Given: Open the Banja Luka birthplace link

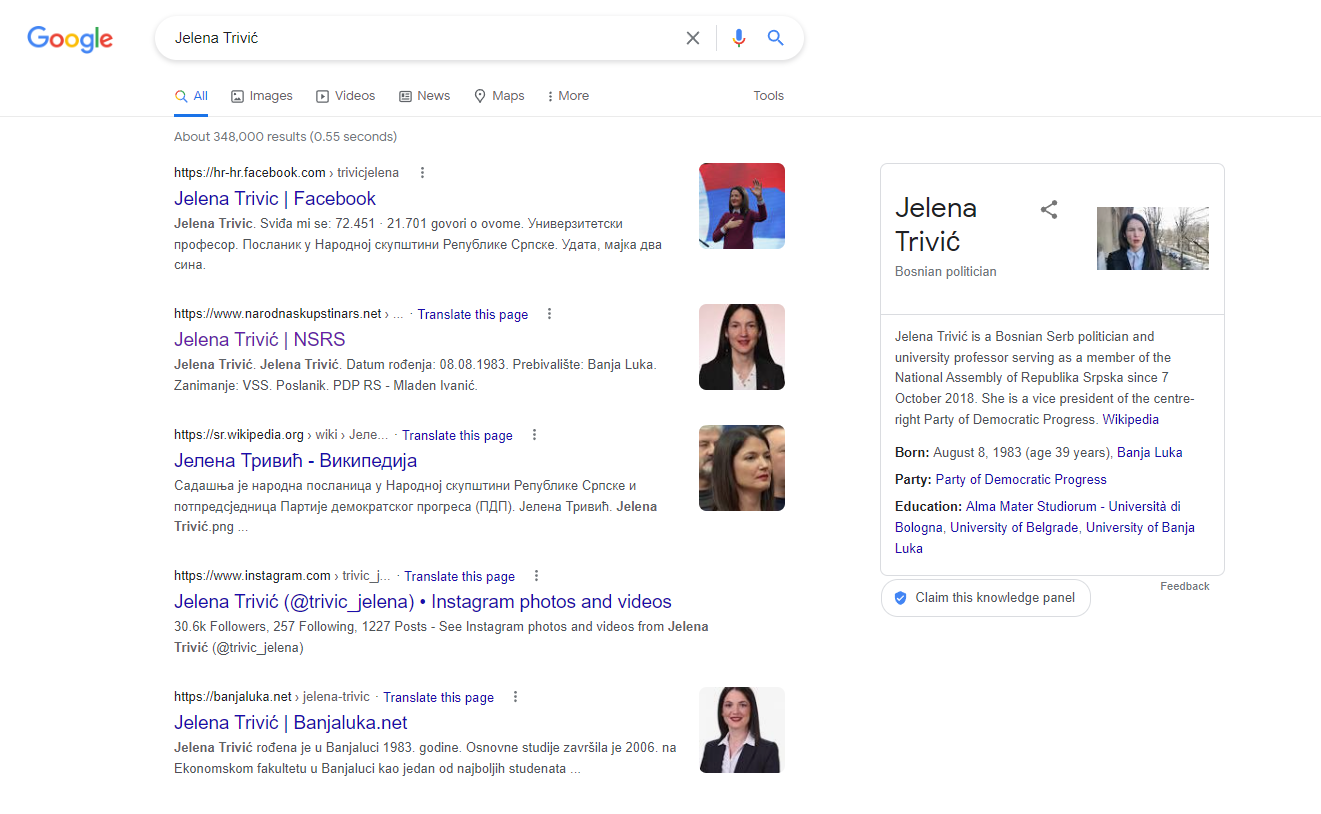Looking at the screenshot, I should 1149,452.
